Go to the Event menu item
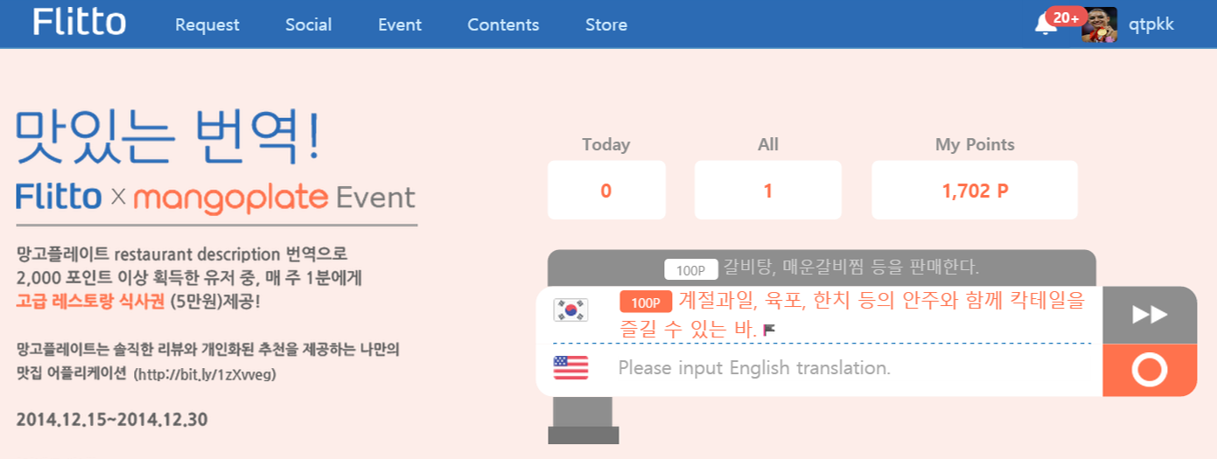This screenshot has width=1217, height=459. pos(399,25)
